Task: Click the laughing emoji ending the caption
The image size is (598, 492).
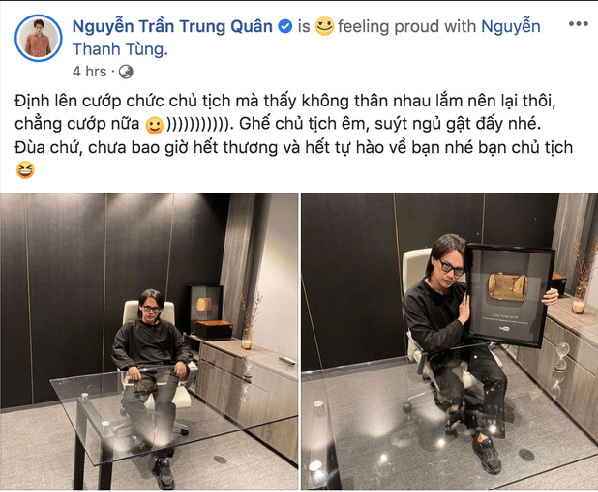Action: pos(25,170)
